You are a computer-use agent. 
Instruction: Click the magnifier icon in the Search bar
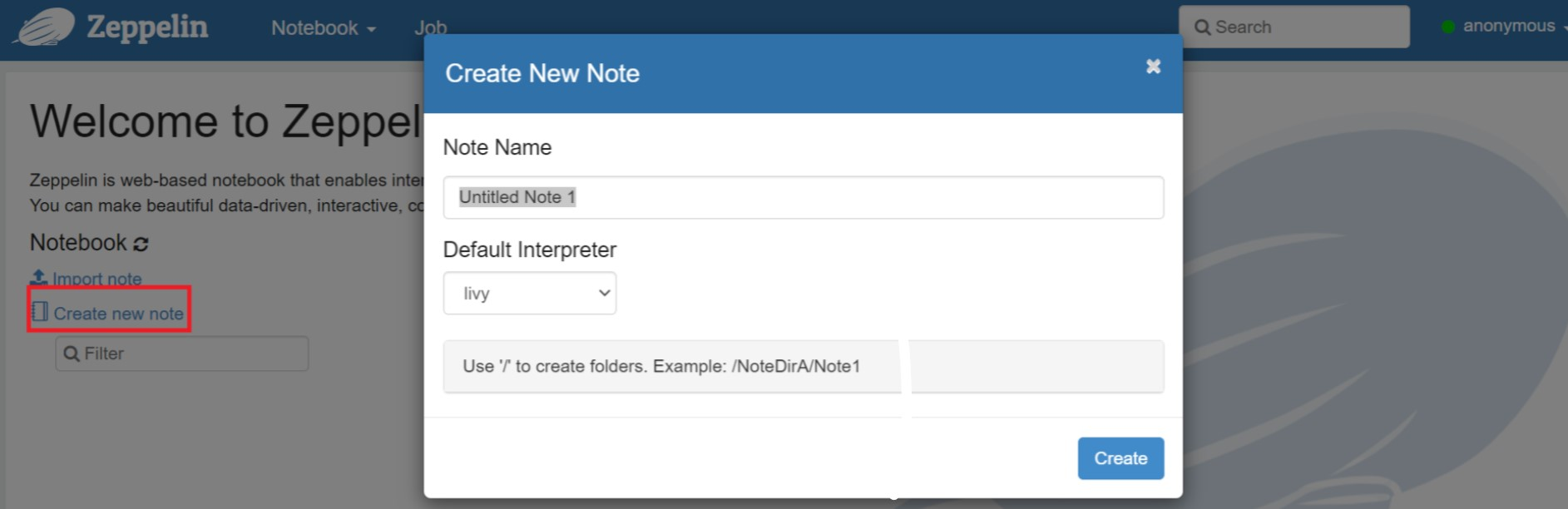click(x=1202, y=27)
